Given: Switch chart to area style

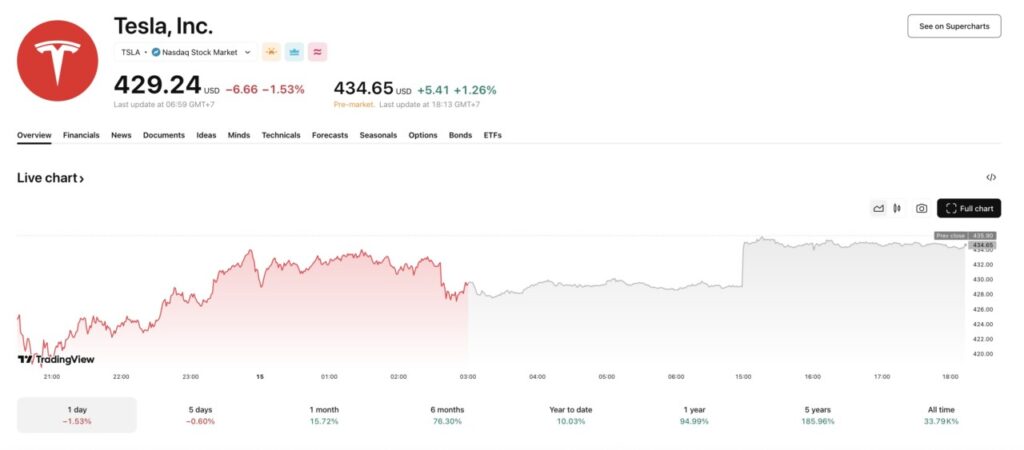Looking at the screenshot, I should [x=878, y=208].
